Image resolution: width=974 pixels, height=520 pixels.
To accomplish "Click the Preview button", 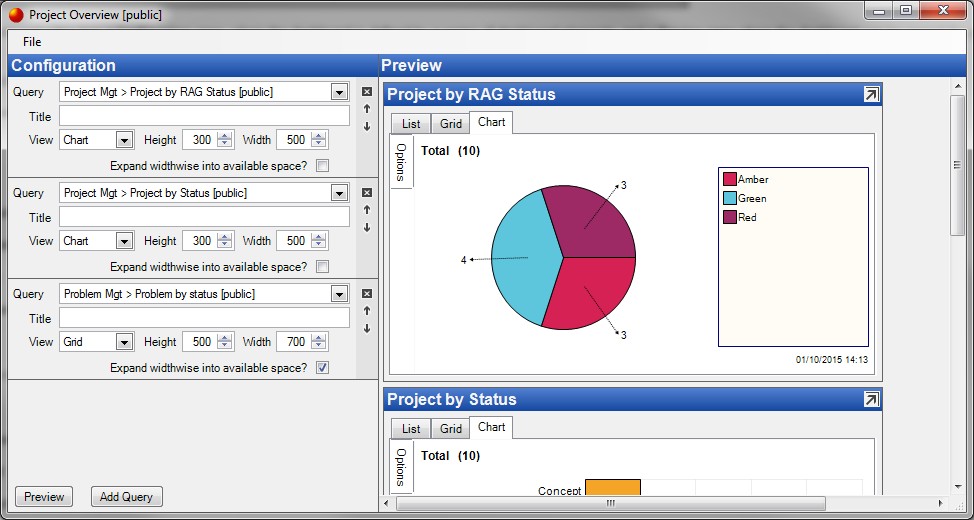I will coord(44,496).
